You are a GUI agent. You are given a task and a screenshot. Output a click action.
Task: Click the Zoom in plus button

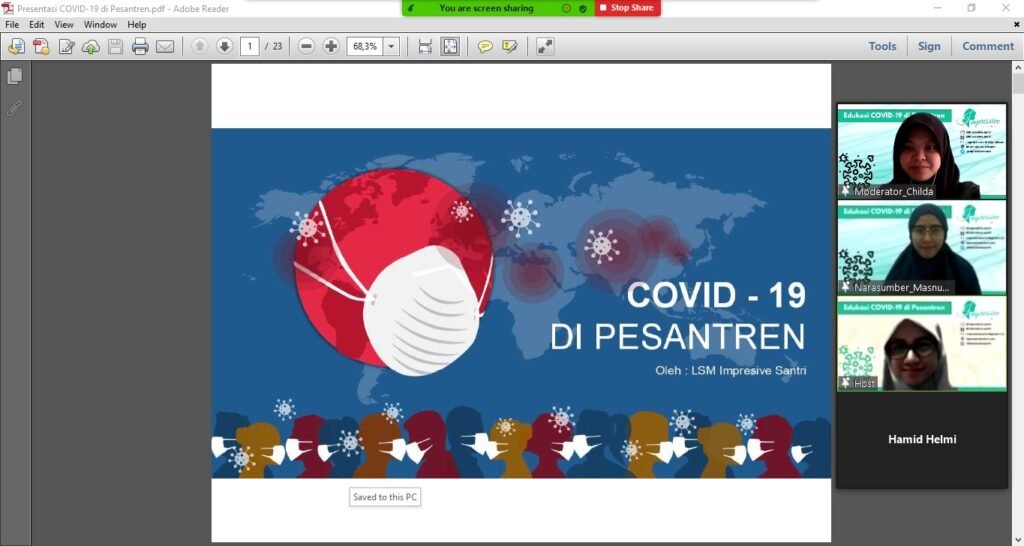[331, 46]
